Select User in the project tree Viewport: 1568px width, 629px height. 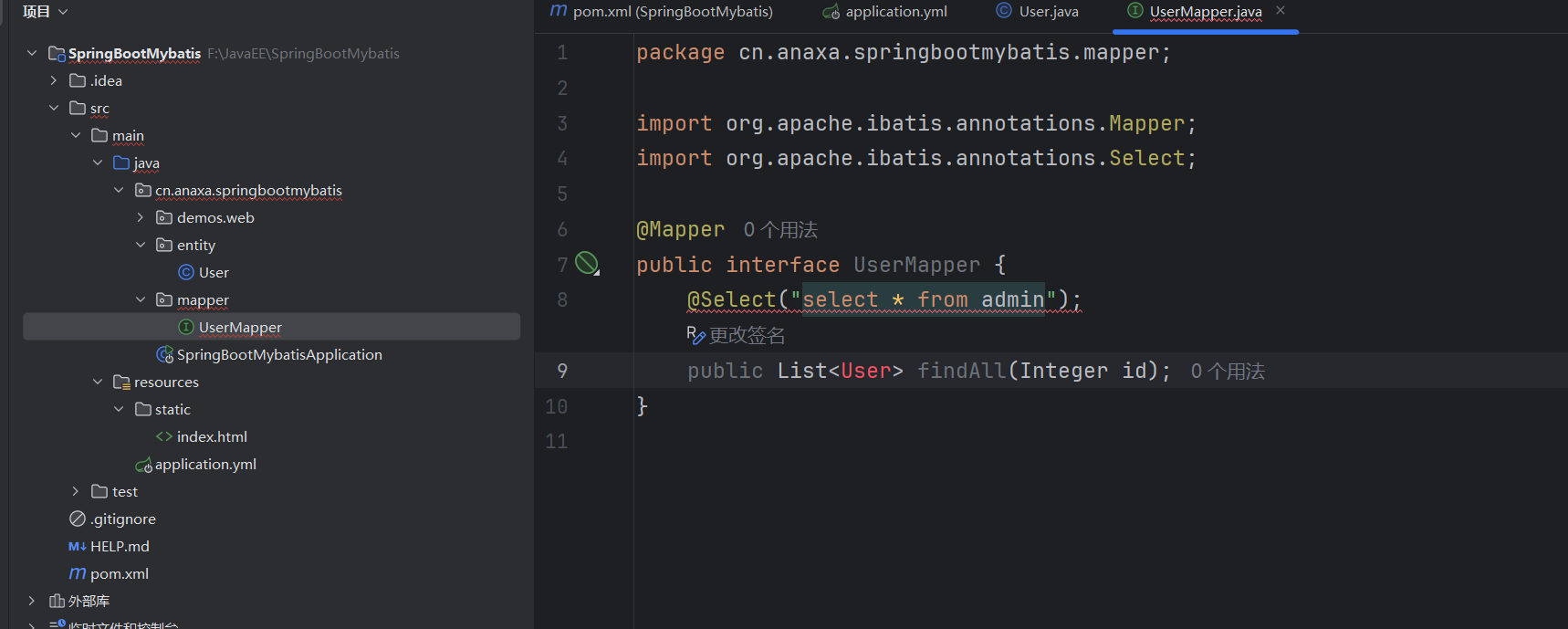tap(214, 272)
